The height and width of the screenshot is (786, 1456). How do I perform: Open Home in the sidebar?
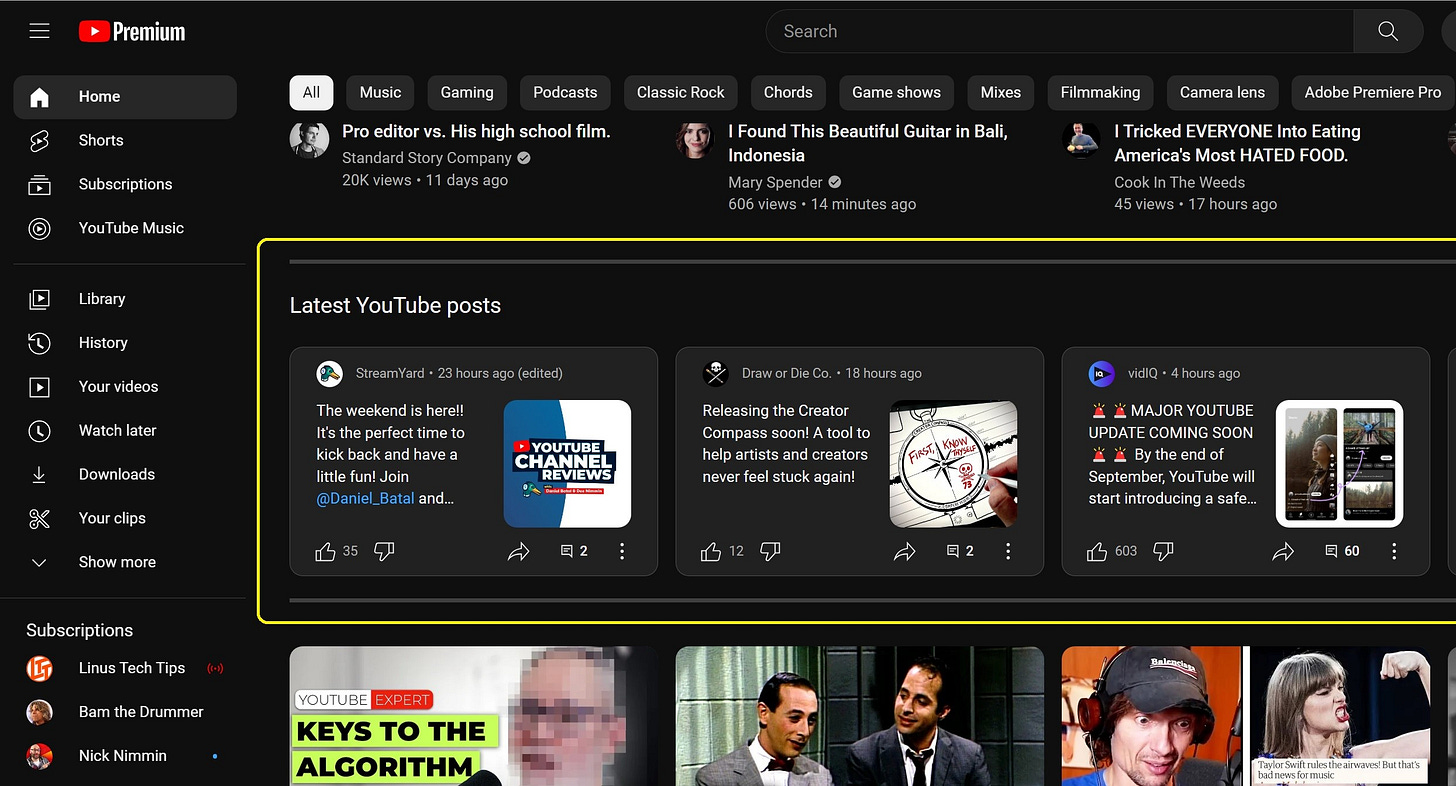point(125,97)
